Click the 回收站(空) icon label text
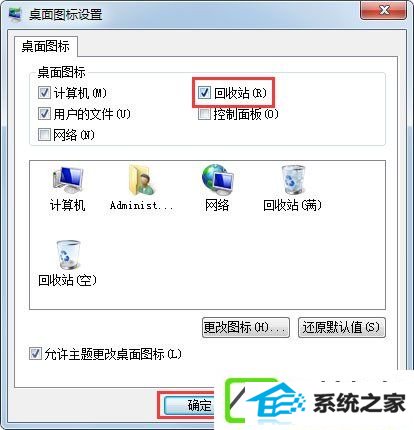Viewport: 414px width, 430px height. pos(67,280)
